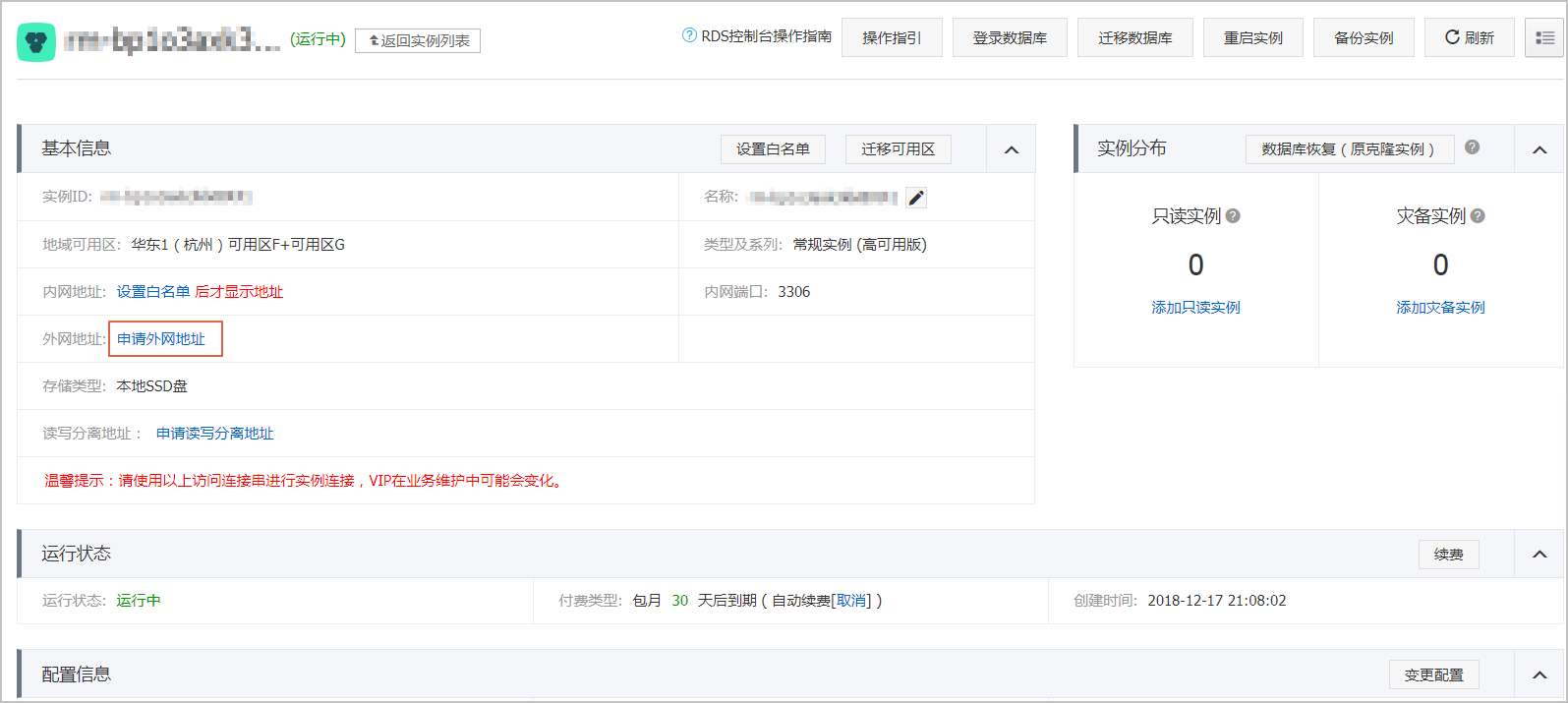The image size is (1568, 703).
Task: Click creation time 2018-12-17 21:08:02
Action: tap(1217, 601)
